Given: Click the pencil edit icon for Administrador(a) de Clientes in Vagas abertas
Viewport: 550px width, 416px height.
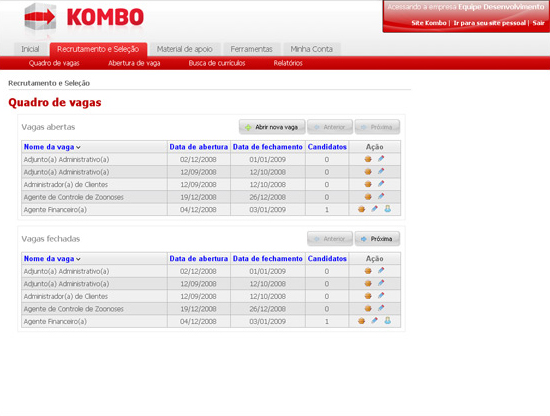Looking at the screenshot, I should pos(381,184).
